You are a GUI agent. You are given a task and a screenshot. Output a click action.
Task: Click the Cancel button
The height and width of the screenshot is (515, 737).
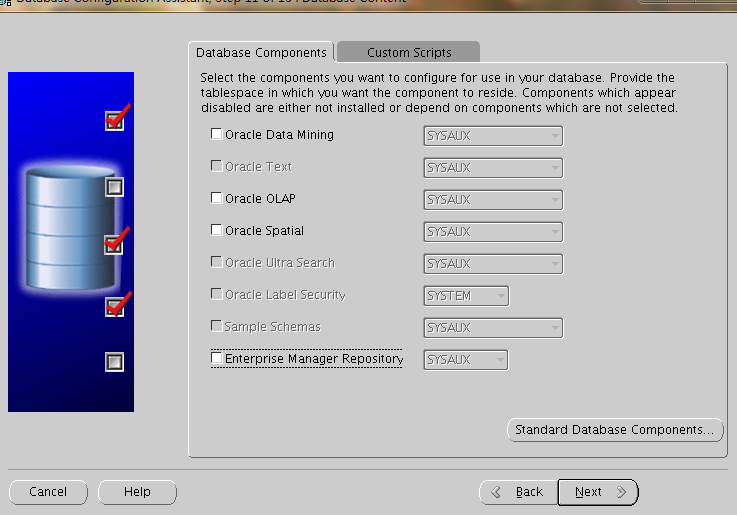(x=48, y=492)
